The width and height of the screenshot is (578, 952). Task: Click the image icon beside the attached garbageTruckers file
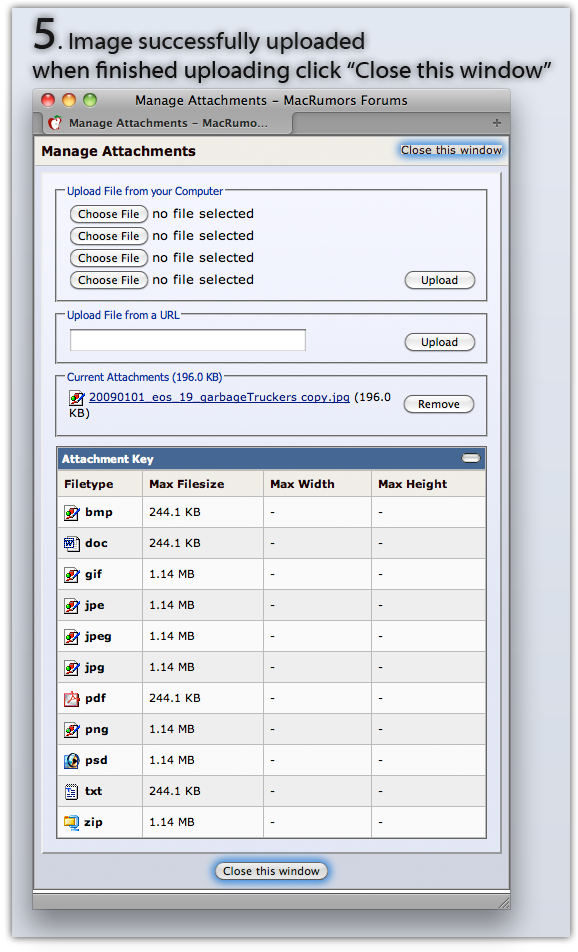click(x=76, y=398)
